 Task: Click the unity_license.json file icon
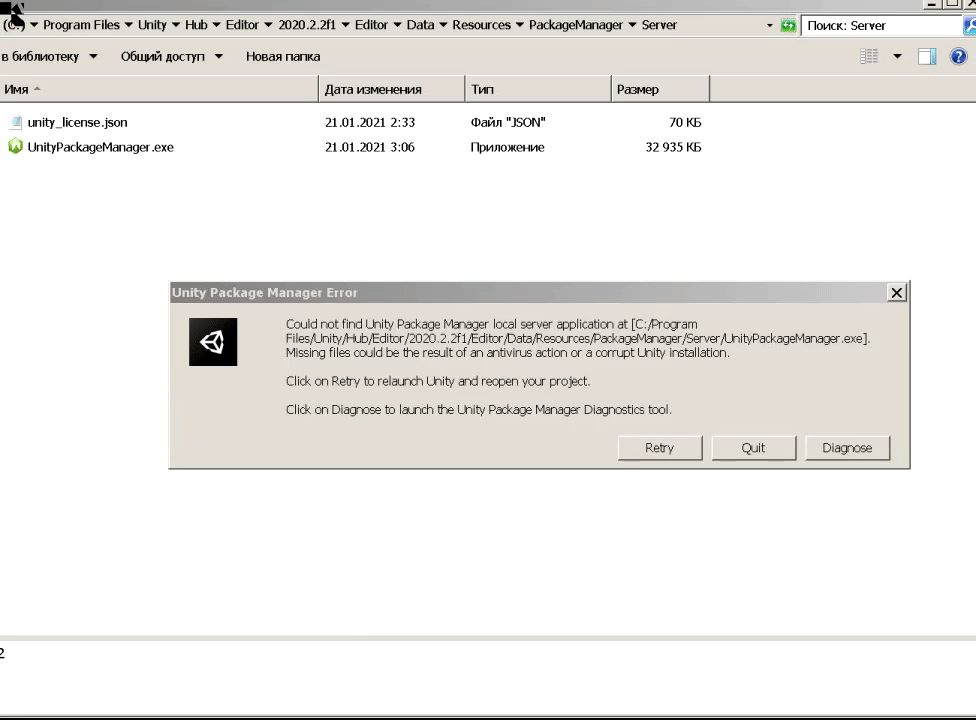pyautogui.click(x=16, y=122)
